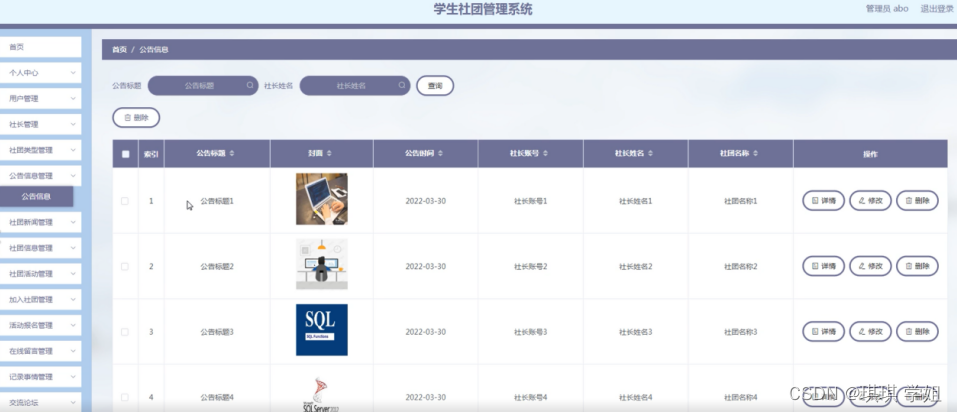Open the 交流论坛 sidebar menu
Screen dimensions: 957x412
click(x=40, y=402)
